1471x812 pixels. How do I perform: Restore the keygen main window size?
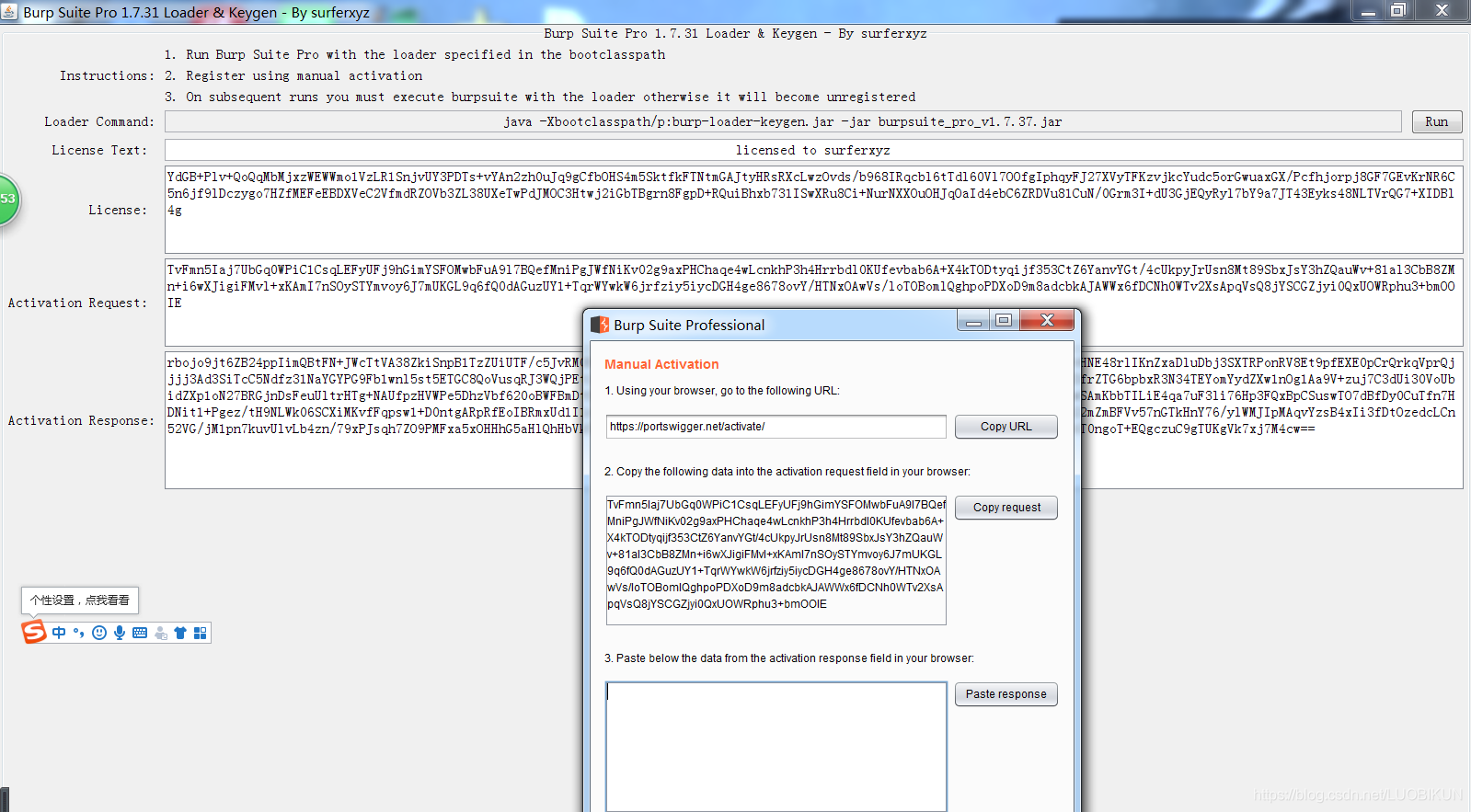pyautogui.click(x=1398, y=10)
